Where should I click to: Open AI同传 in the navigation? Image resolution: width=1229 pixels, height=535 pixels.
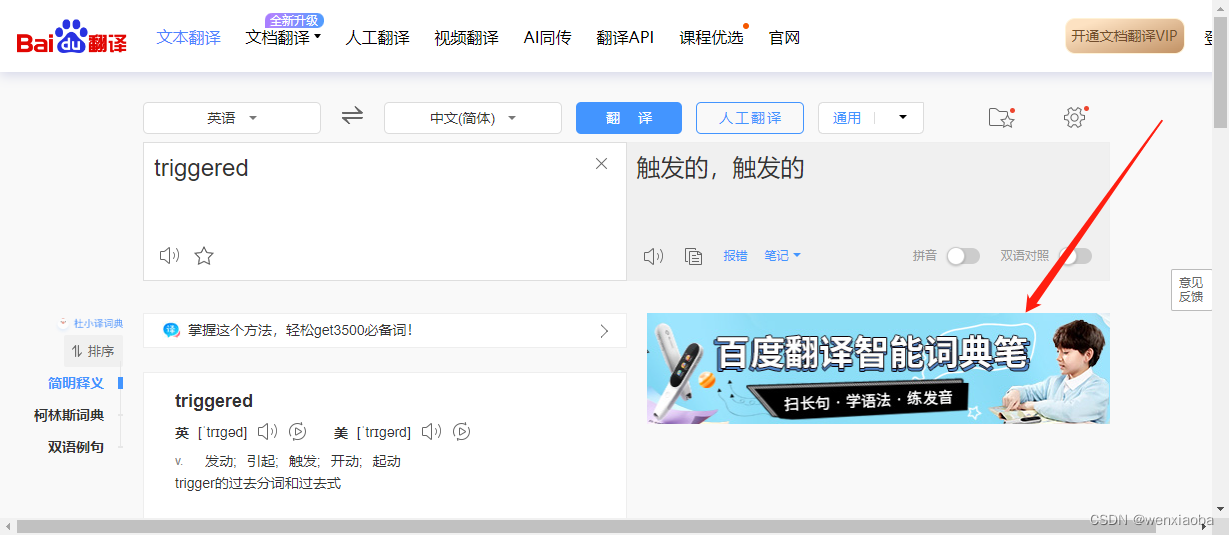548,38
